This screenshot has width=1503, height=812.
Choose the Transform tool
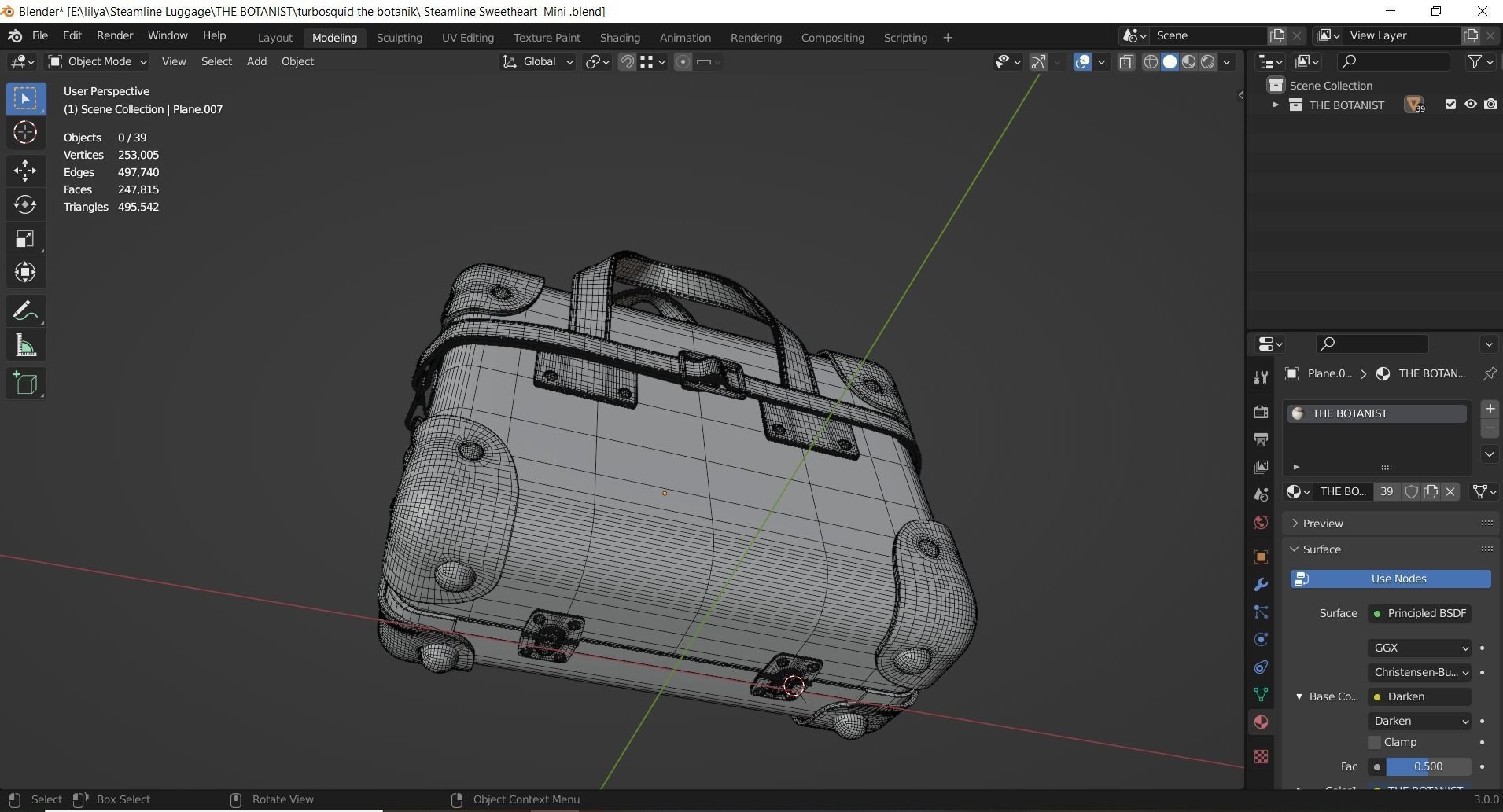pyautogui.click(x=25, y=272)
